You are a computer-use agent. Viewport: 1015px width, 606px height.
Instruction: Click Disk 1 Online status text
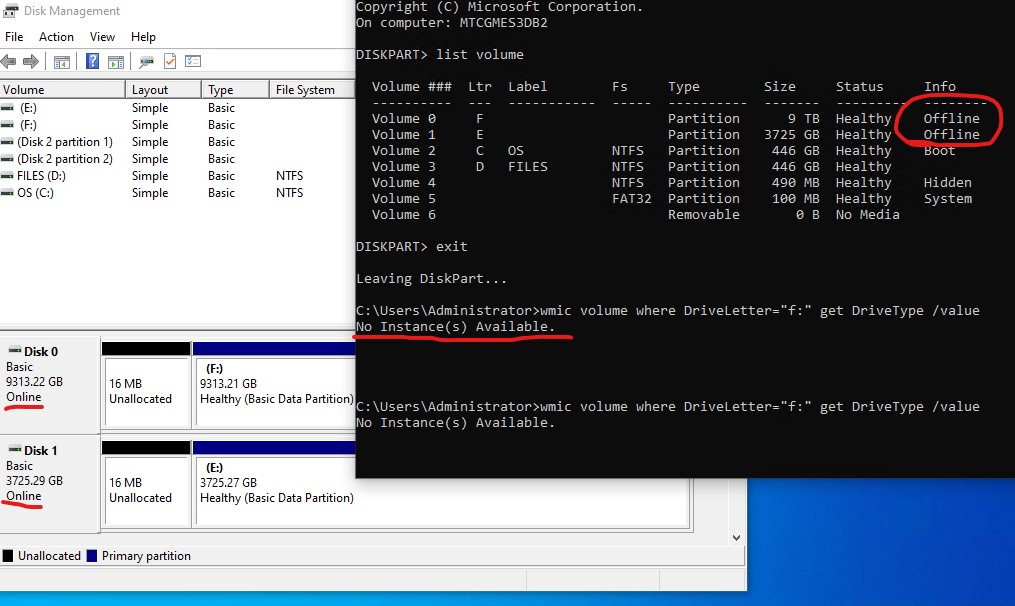click(x=24, y=496)
